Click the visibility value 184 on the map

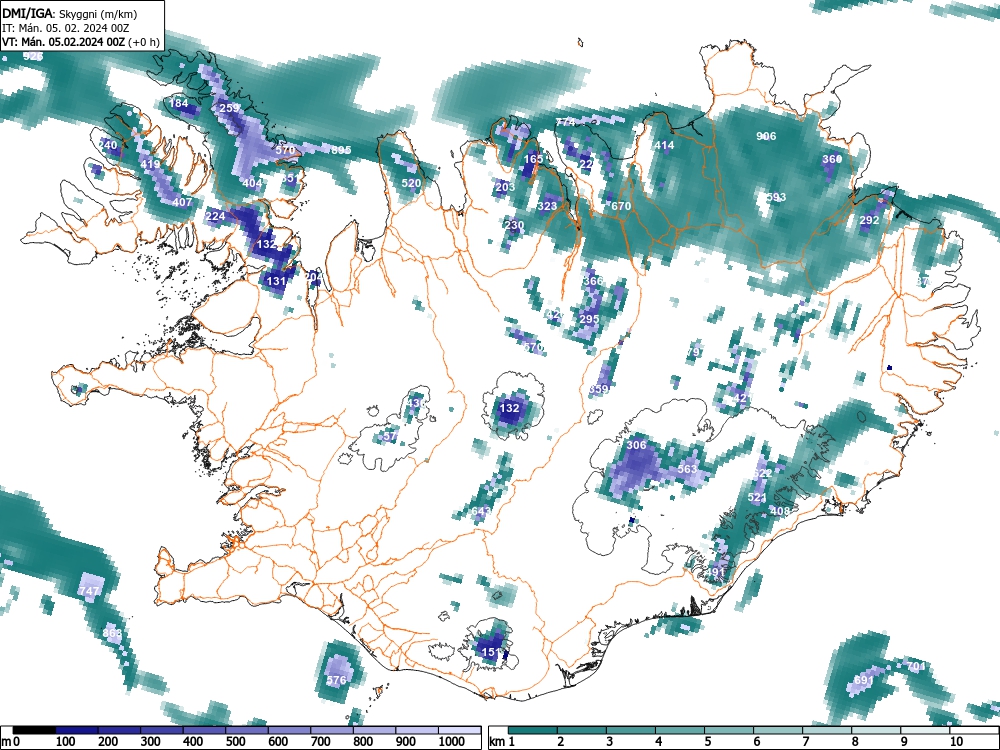click(x=179, y=103)
